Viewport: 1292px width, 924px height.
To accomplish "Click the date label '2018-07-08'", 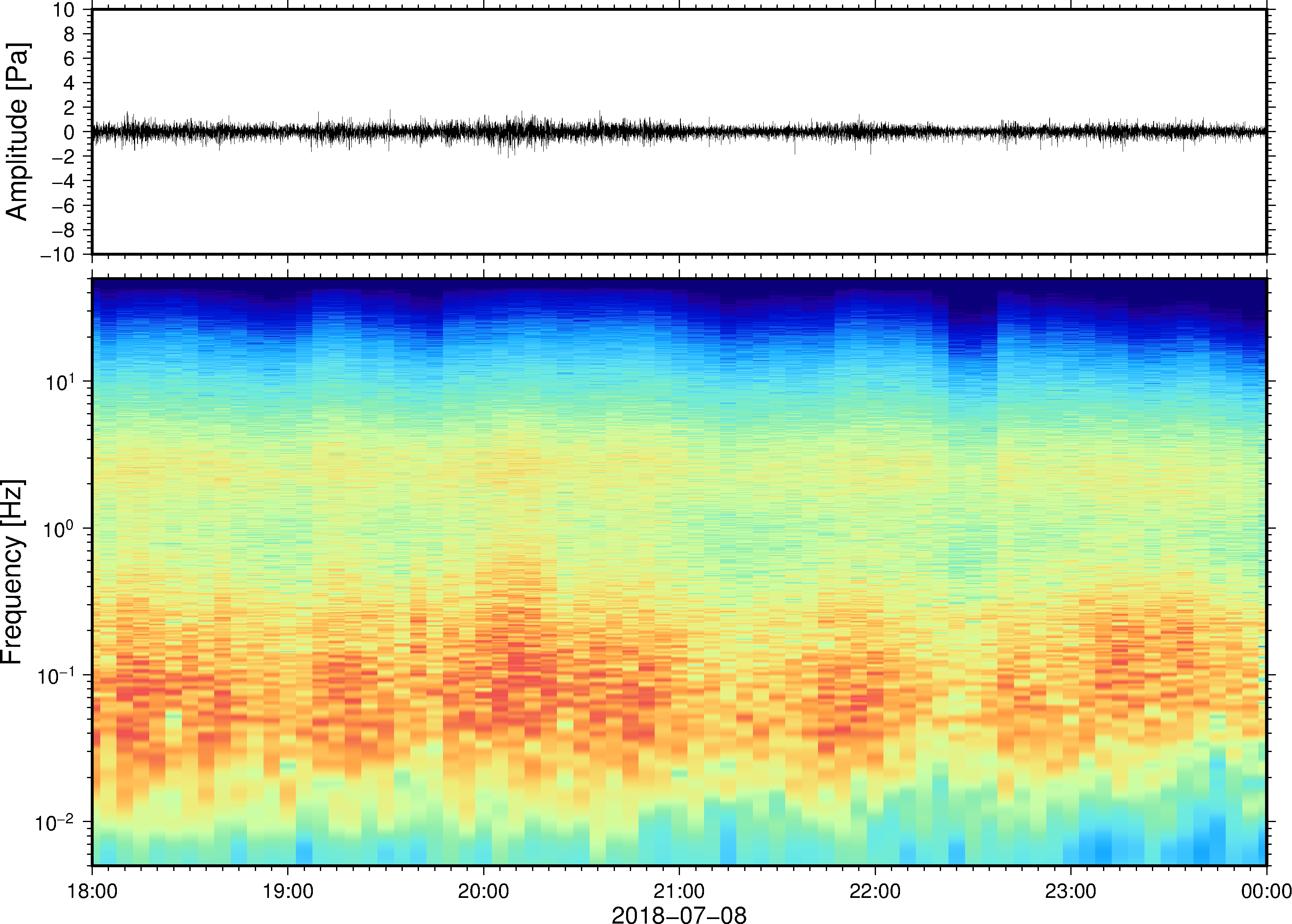I will 679,915.
